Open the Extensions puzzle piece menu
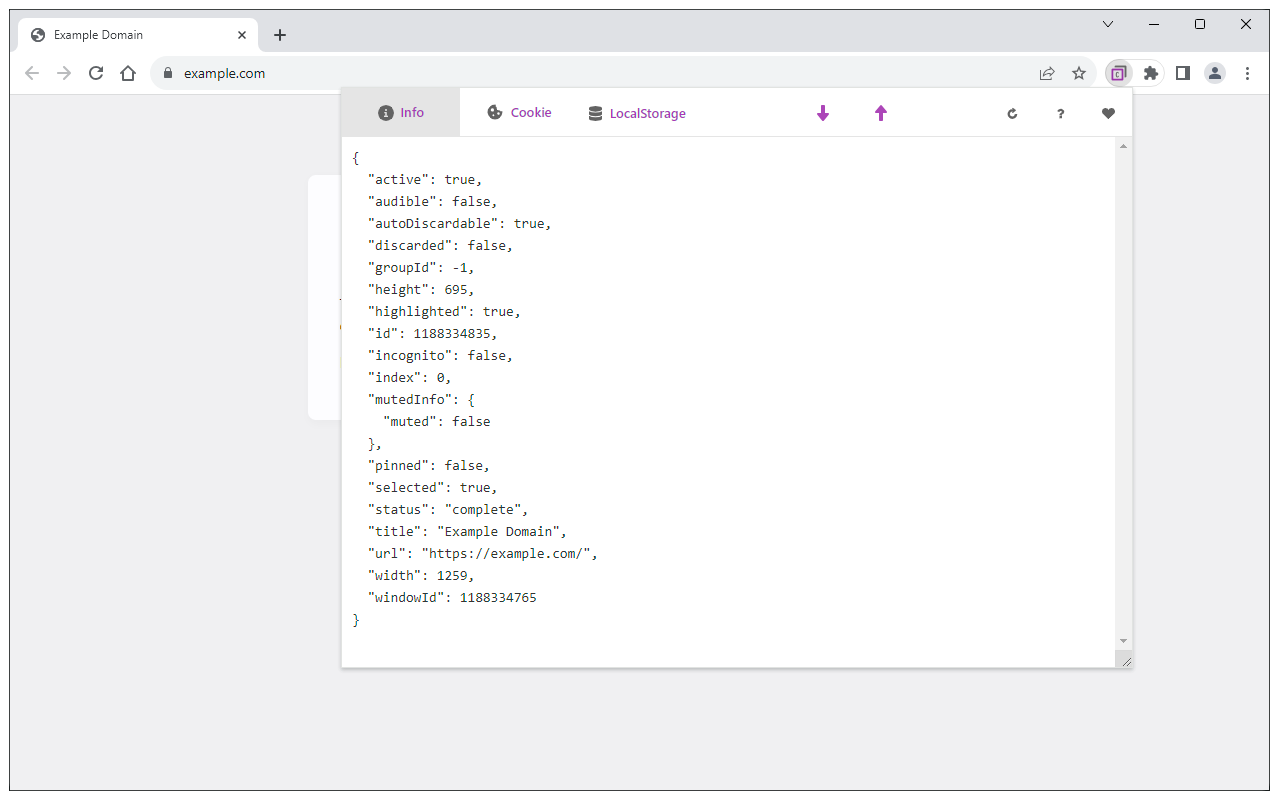The width and height of the screenshot is (1280, 800). (1151, 73)
